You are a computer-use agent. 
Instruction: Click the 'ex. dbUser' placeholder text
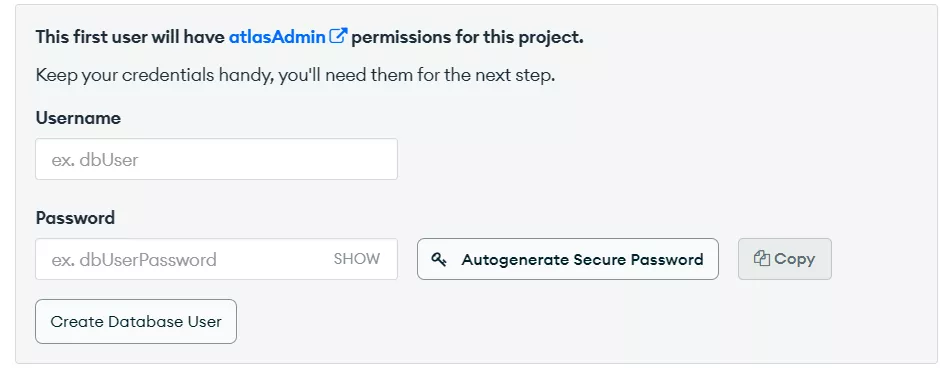95,160
